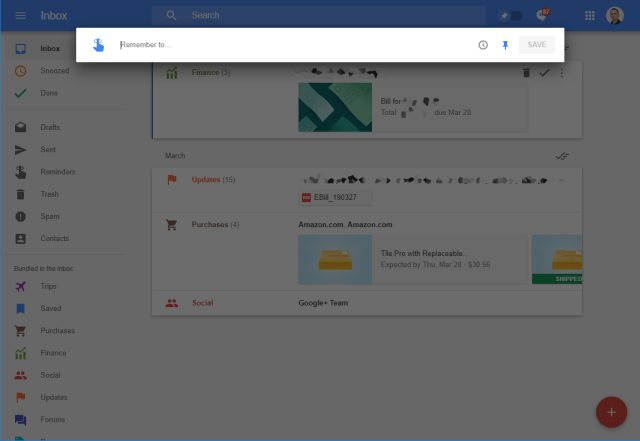The height and width of the screenshot is (441, 640).
Task: Open the user account avatar
Action: (615, 16)
